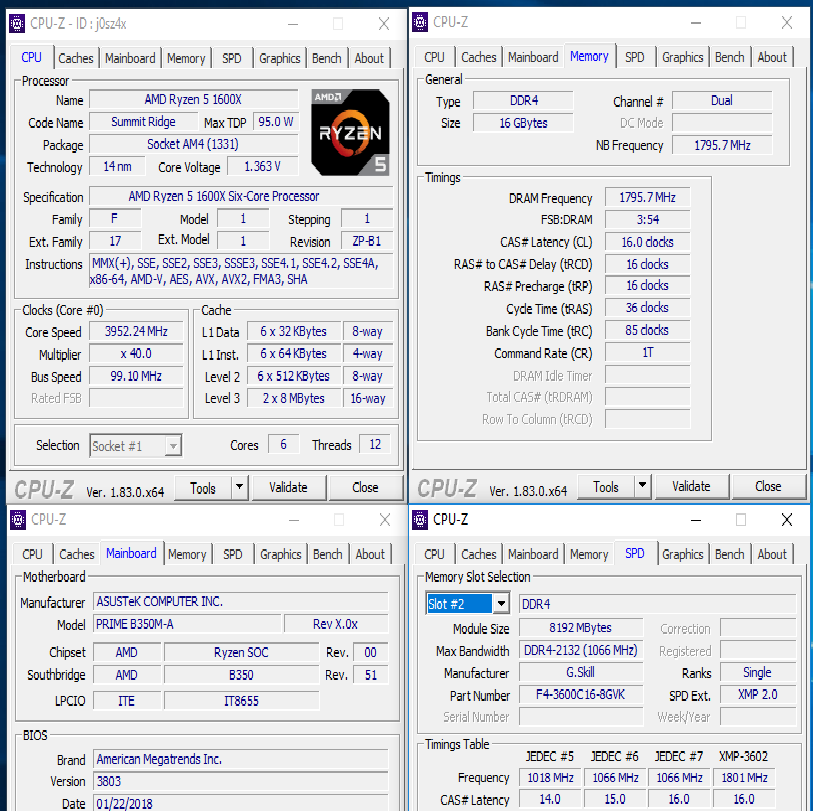Switch to Mainboard tab in the CPU window
This screenshot has width=813, height=811.
click(130, 58)
